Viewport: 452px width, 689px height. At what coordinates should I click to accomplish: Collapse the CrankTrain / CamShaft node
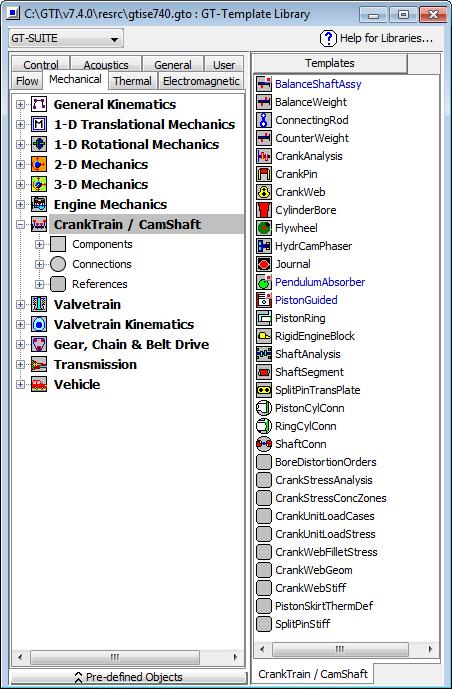(x=20, y=225)
